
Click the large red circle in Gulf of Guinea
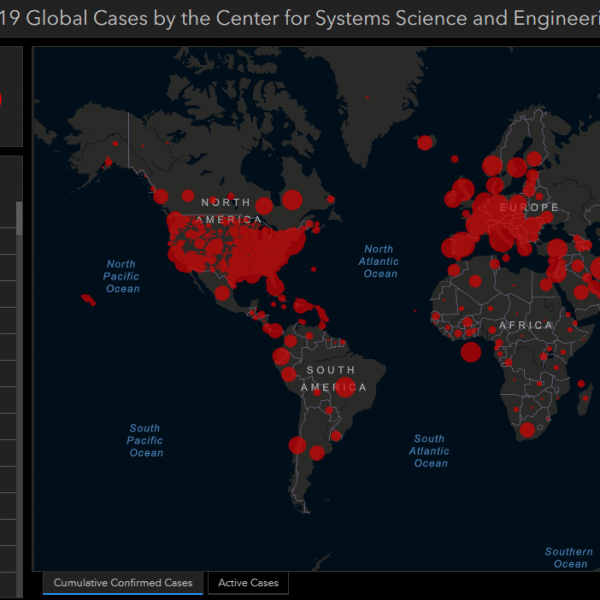click(x=471, y=352)
